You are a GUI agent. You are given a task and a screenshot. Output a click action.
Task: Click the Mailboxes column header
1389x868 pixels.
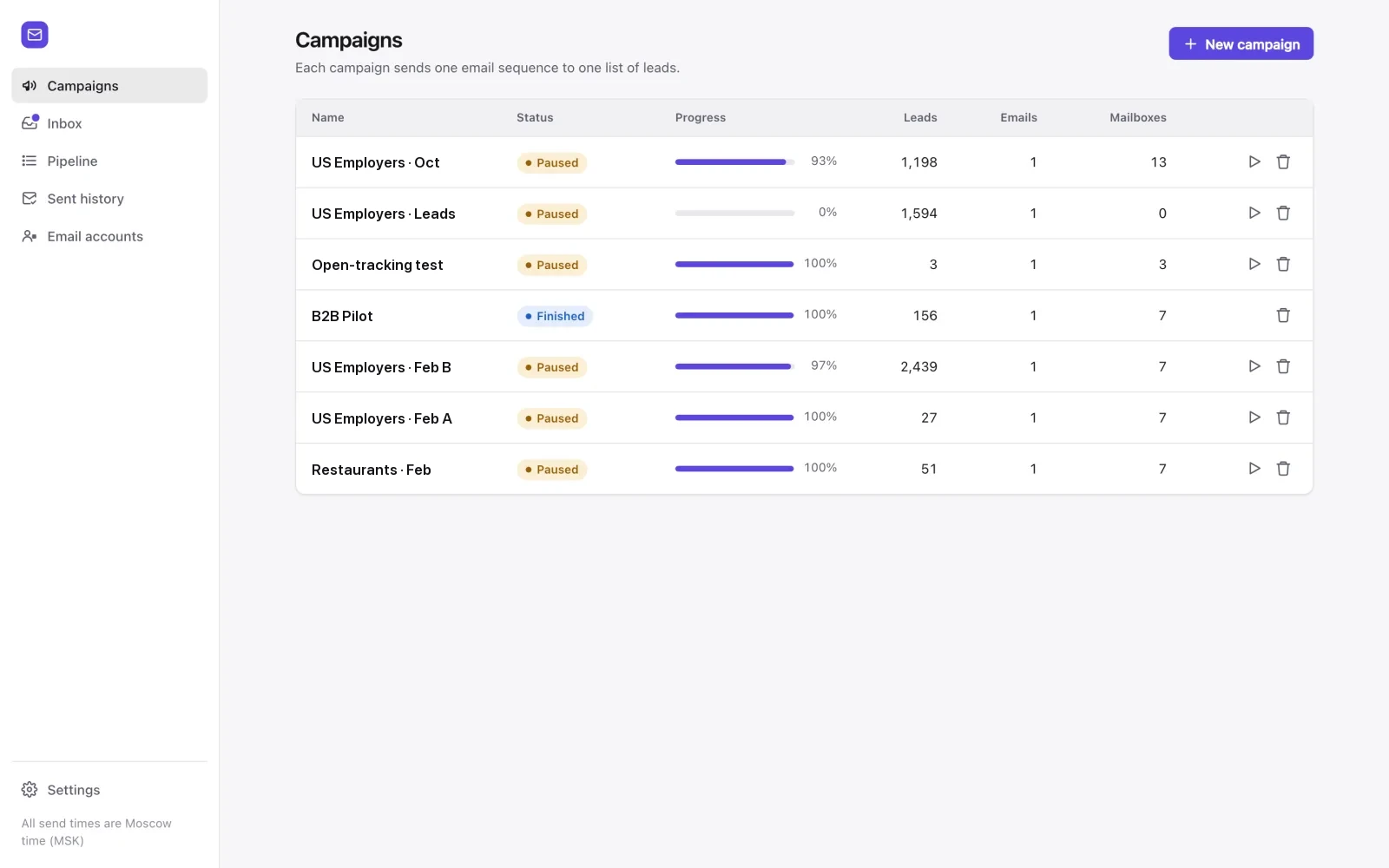pos(1138,117)
